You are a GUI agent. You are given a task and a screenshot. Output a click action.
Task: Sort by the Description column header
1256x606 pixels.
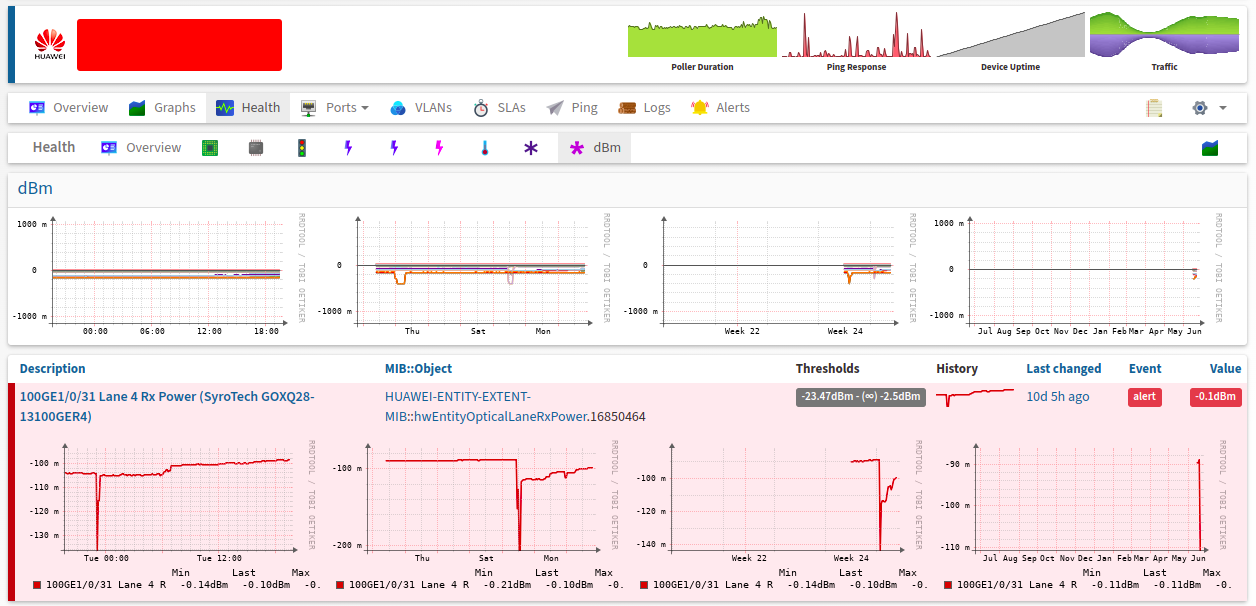click(x=52, y=369)
